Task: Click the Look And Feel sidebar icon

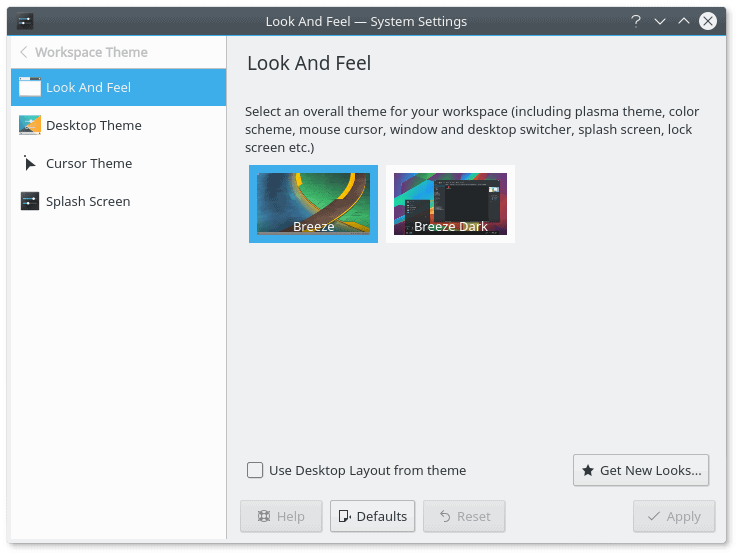Action: tap(30, 87)
